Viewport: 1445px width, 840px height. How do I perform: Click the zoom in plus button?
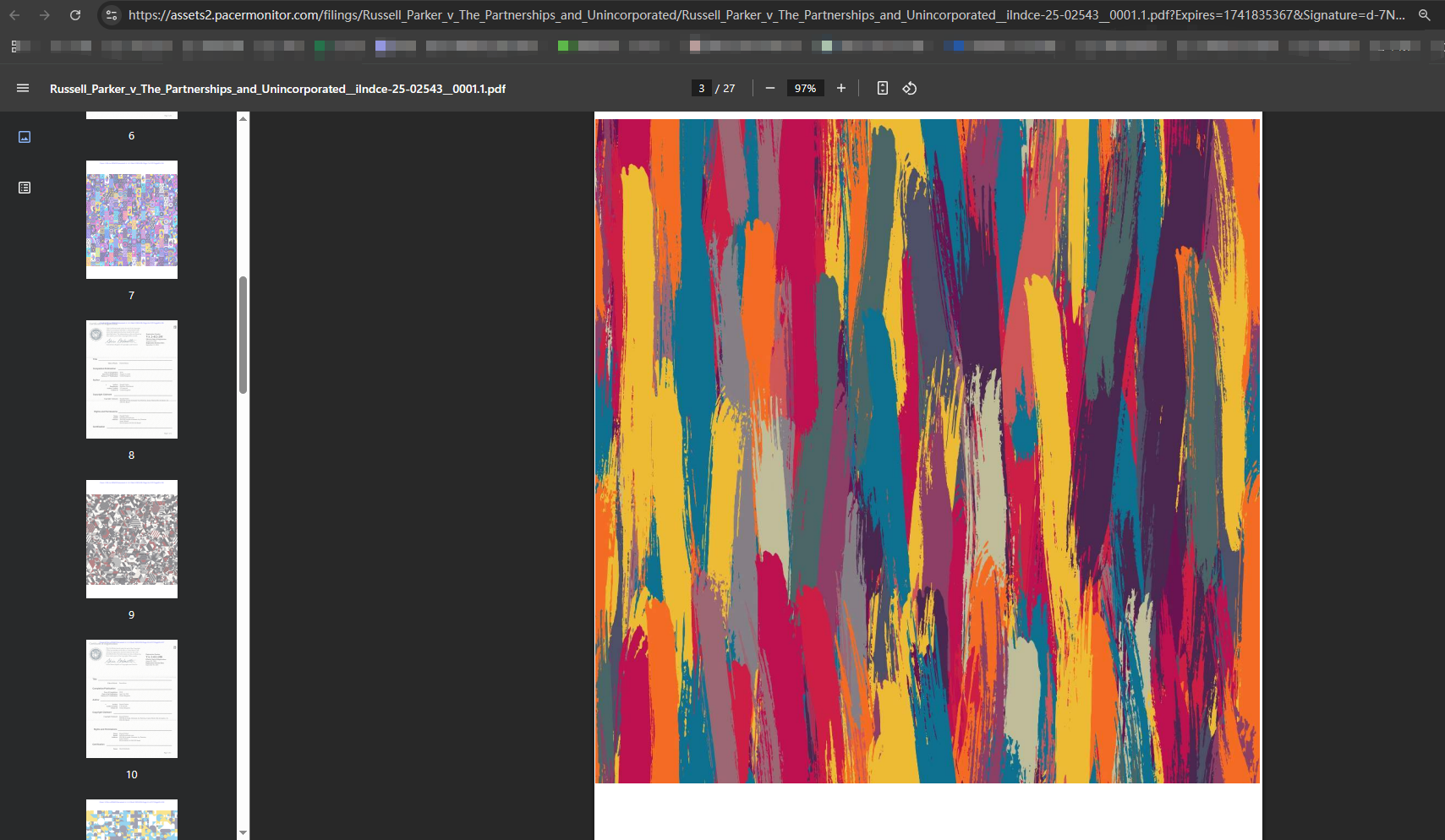840,89
